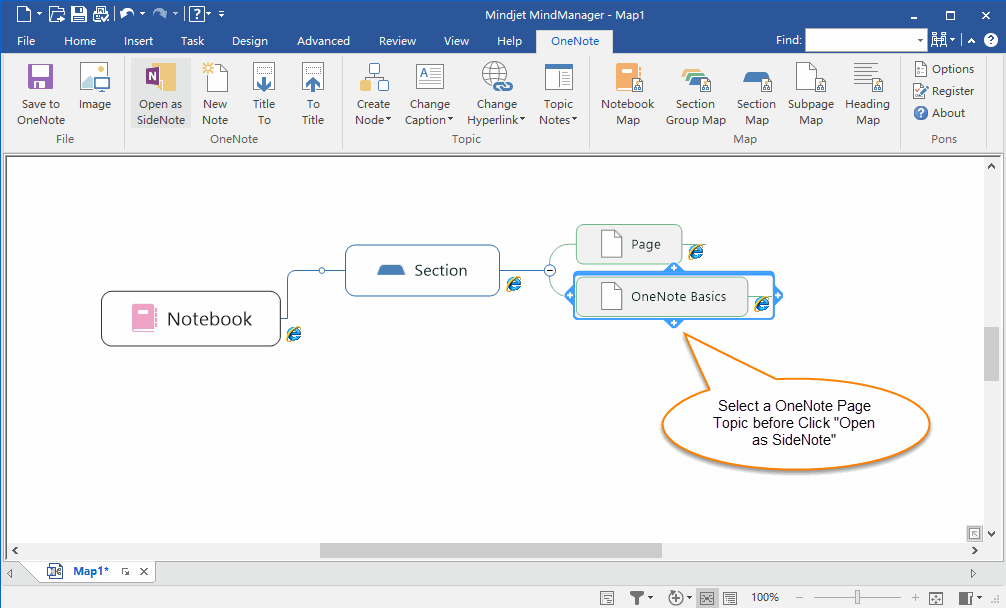Click into the Find search field

[x=860, y=40]
